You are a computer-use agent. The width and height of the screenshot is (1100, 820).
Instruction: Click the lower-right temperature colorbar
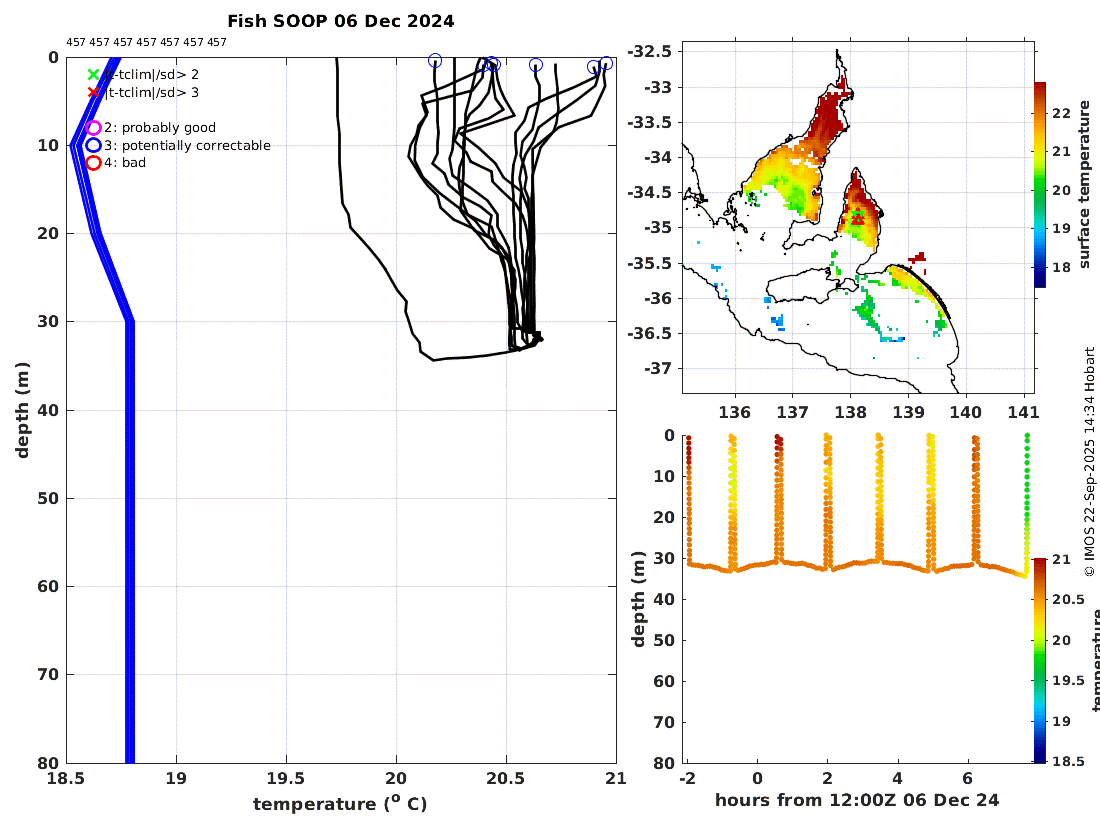point(1040,661)
